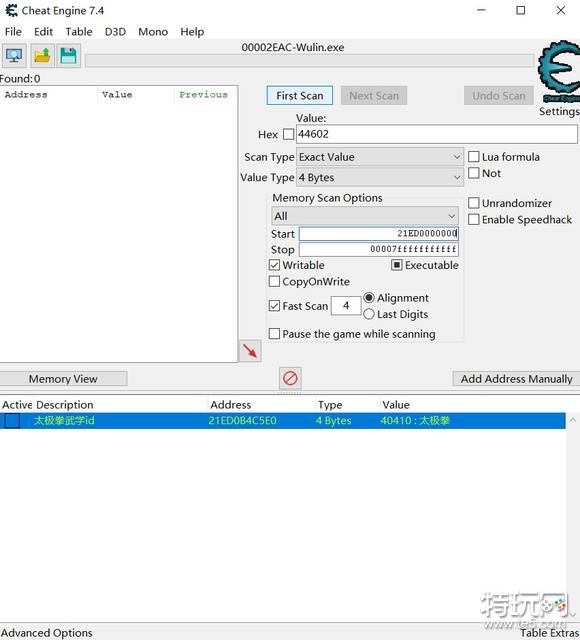Image resolution: width=580 pixels, height=640 pixels.
Task: Open the process list computer icon
Action: tap(14, 56)
